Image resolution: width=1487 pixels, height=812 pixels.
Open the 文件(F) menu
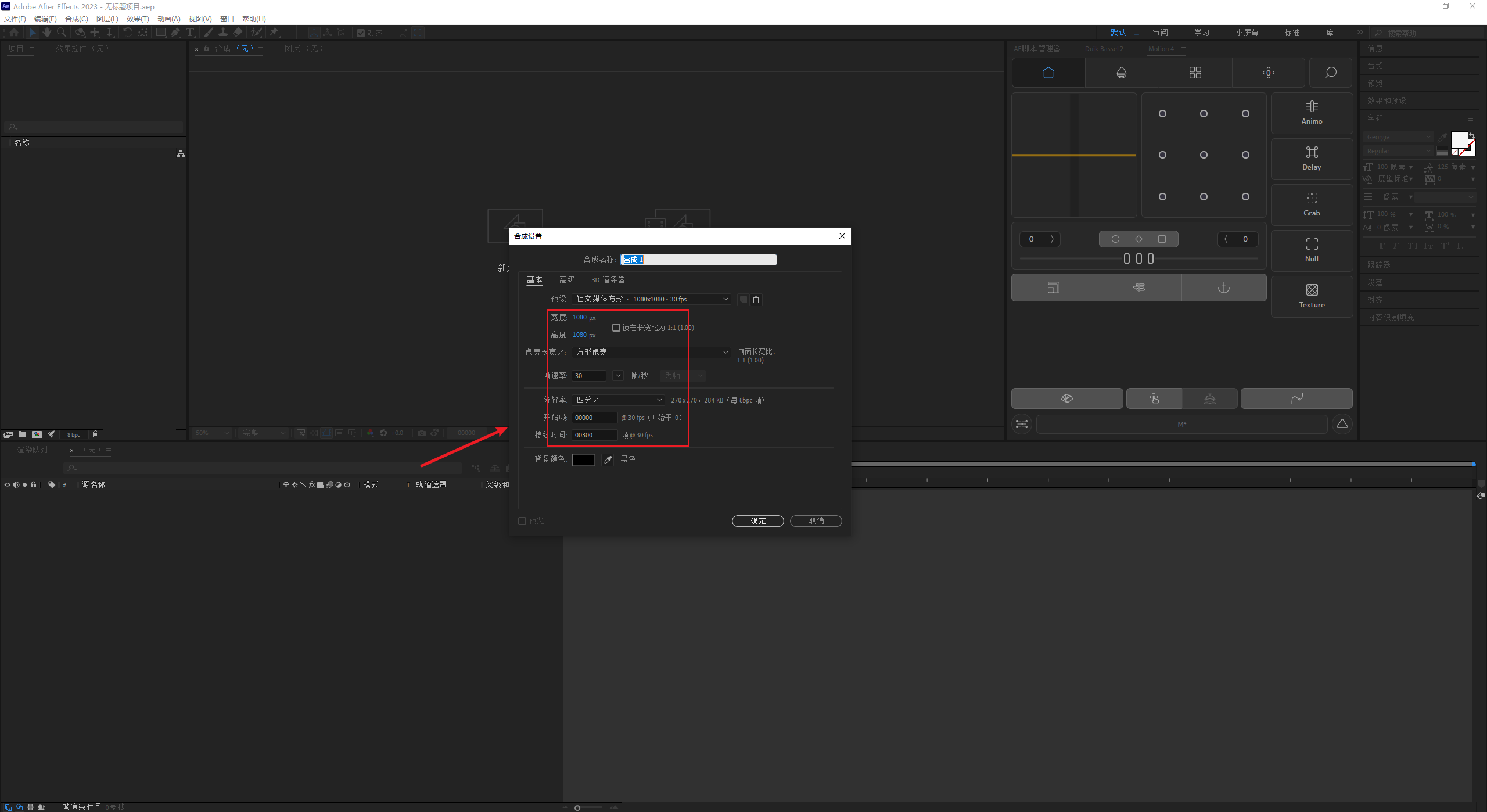tap(15, 19)
